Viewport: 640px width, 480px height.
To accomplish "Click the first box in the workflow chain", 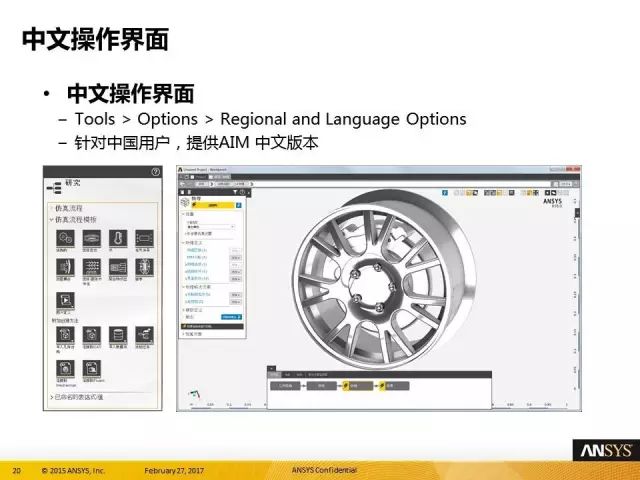I will tap(285, 386).
